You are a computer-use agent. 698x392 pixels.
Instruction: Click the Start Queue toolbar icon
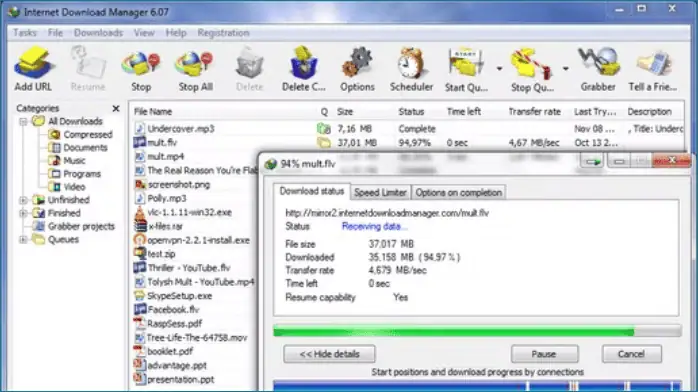pos(466,69)
